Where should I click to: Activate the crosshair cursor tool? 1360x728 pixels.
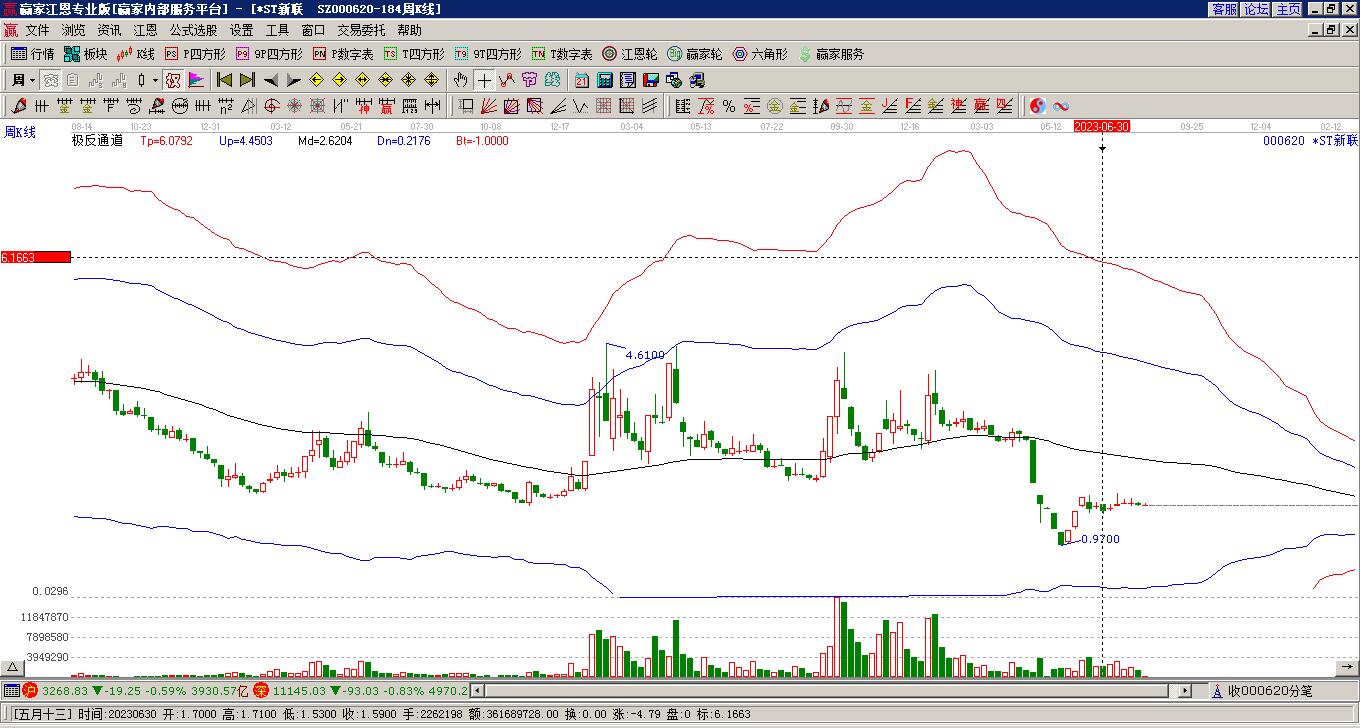click(x=484, y=80)
